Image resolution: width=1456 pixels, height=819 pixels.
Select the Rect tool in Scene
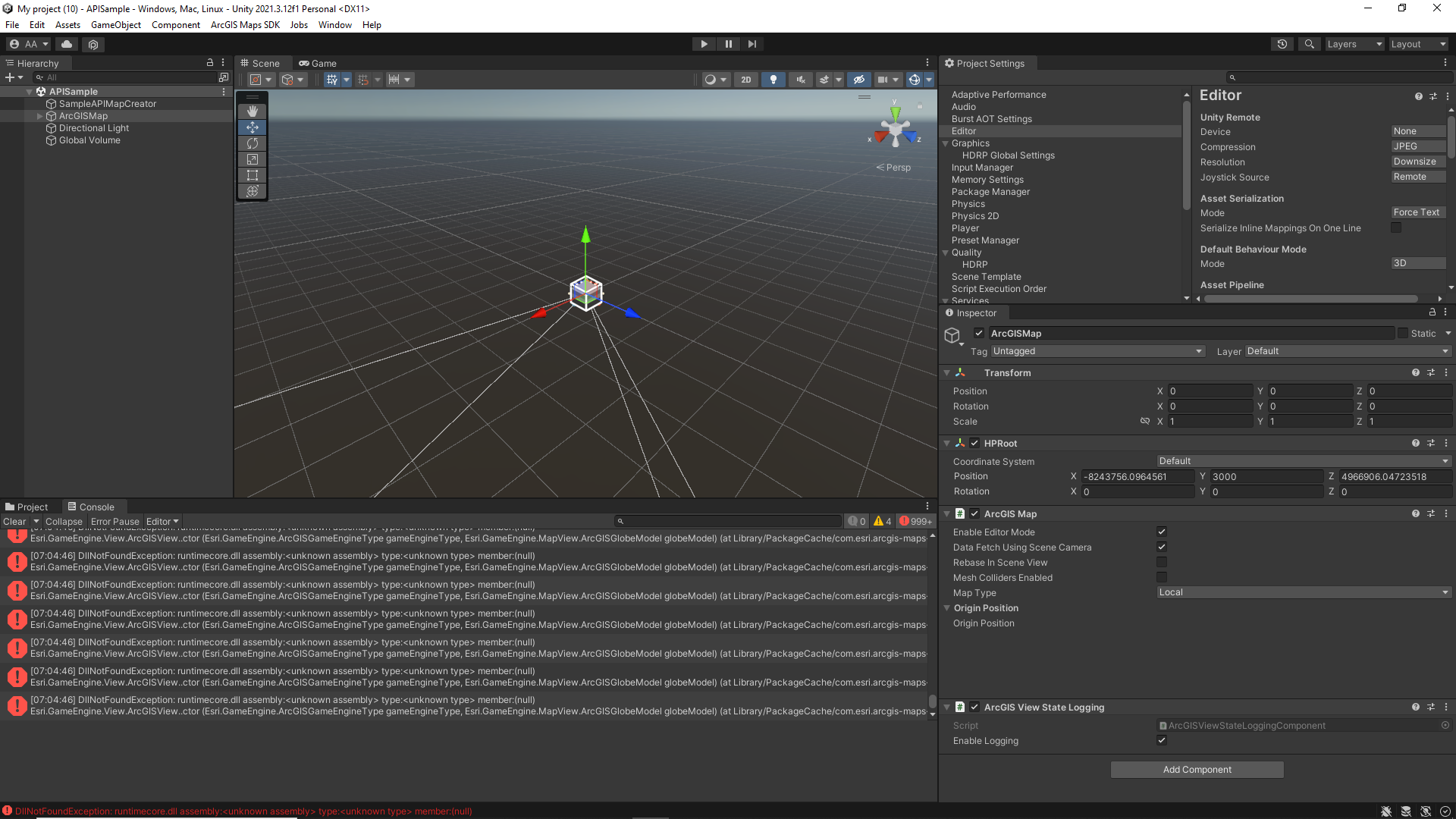[253, 175]
